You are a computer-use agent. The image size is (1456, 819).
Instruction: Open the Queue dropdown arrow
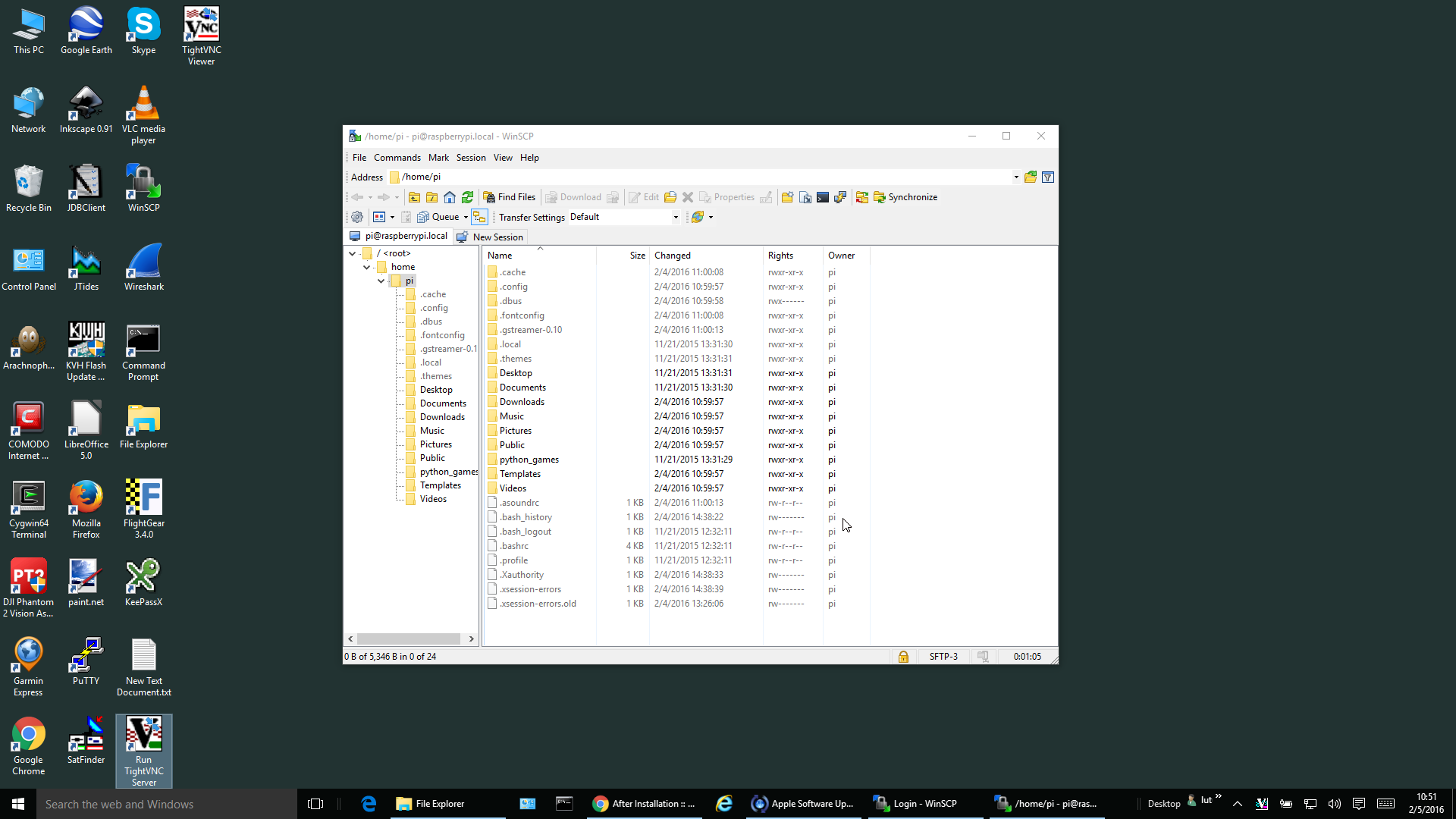point(466,217)
